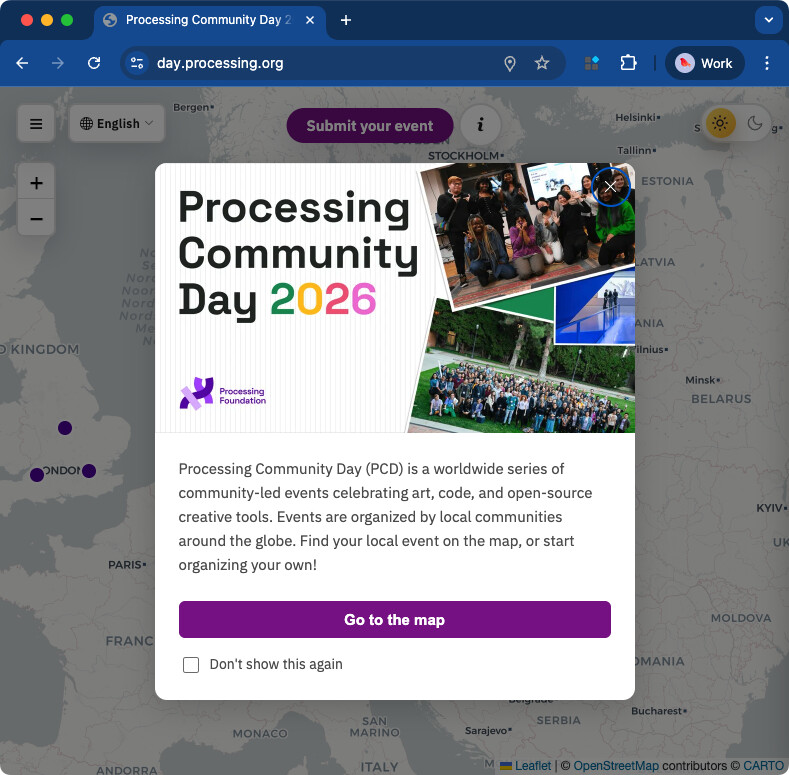Open Chrome's three-dot menu
Image resolution: width=789 pixels, height=775 pixels.
[x=767, y=63]
